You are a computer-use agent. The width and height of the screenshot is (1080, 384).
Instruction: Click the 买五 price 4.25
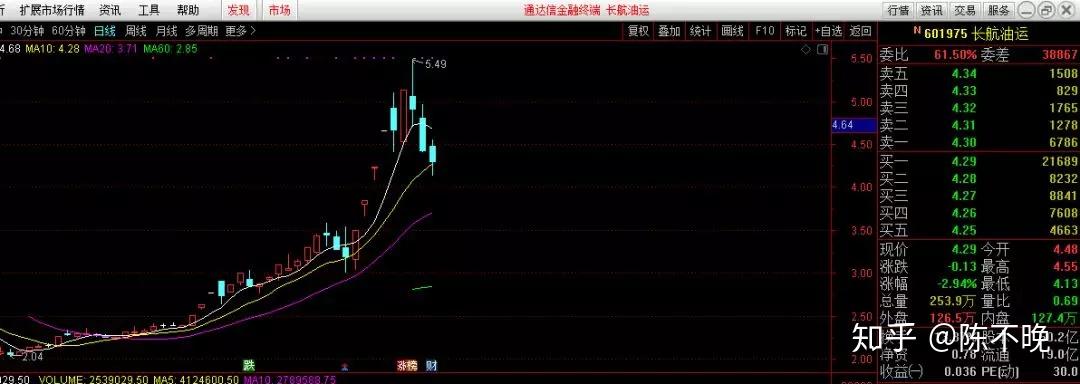pyautogui.click(x=964, y=231)
